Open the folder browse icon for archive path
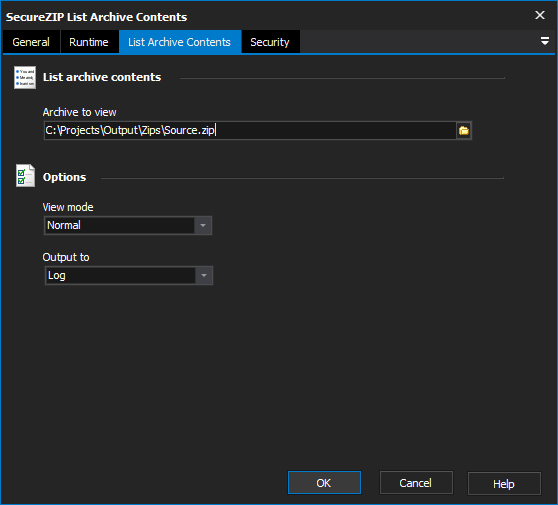The width and height of the screenshot is (558, 505). coord(464,131)
